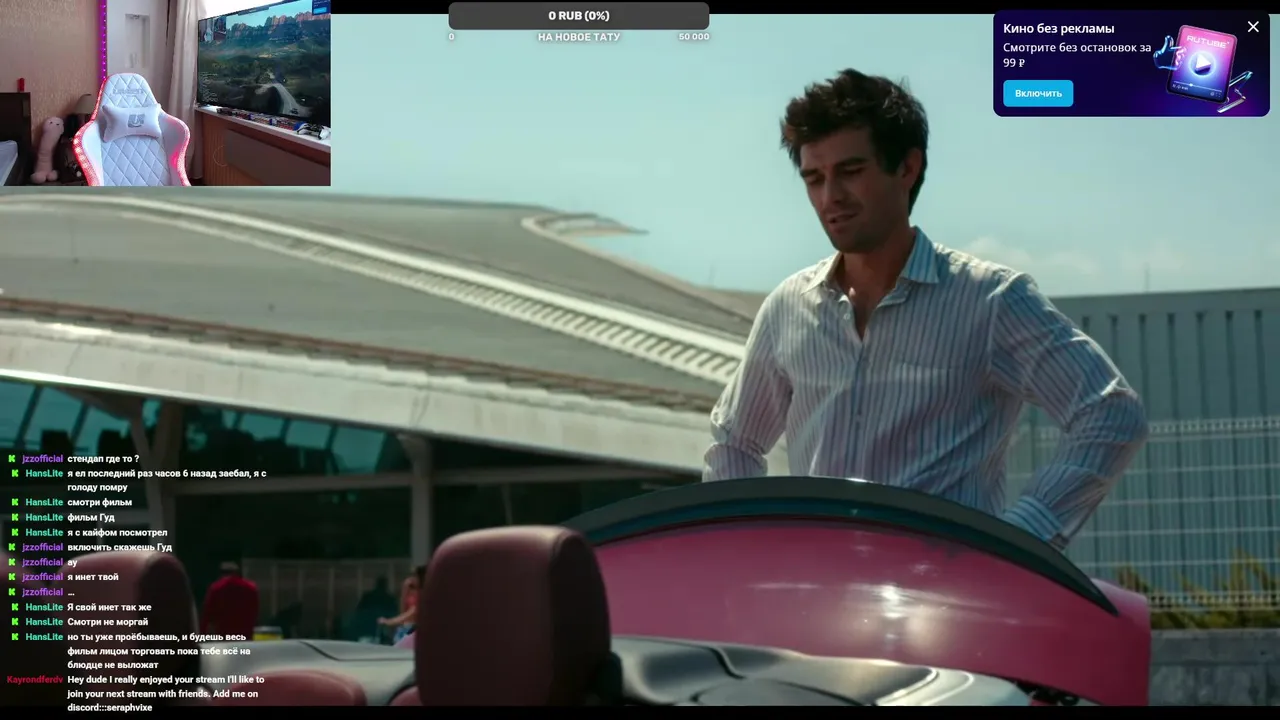
Task: Click the webcam overlay thumbnail
Action: 165,93
